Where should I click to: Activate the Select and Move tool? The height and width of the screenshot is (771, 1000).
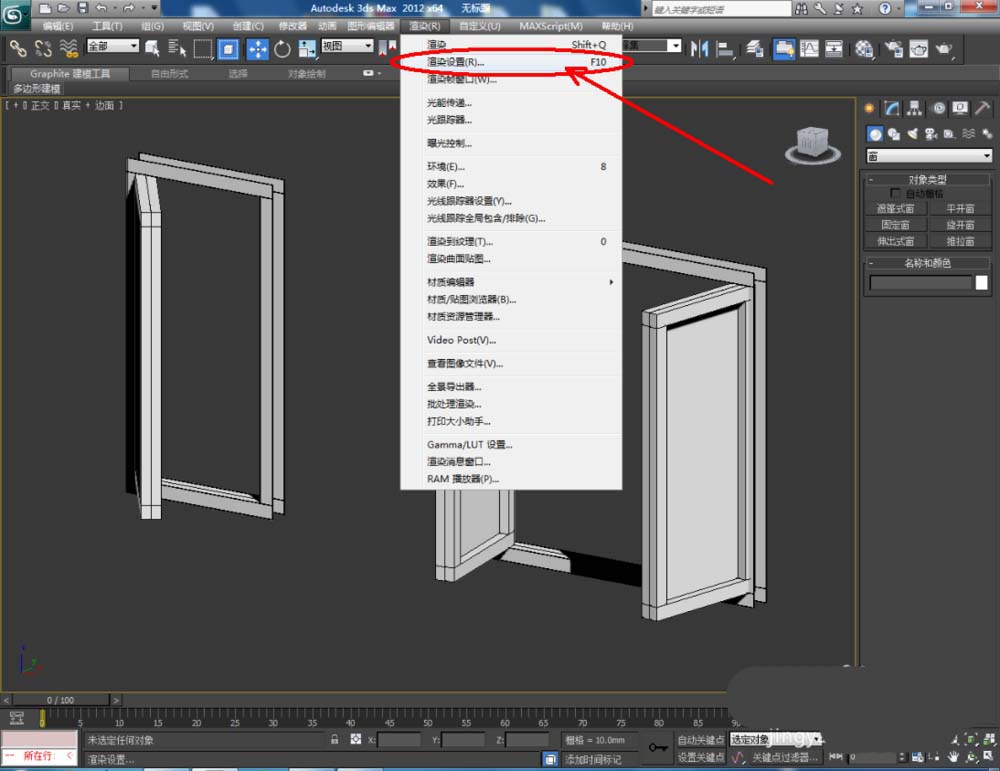(258, 48)
